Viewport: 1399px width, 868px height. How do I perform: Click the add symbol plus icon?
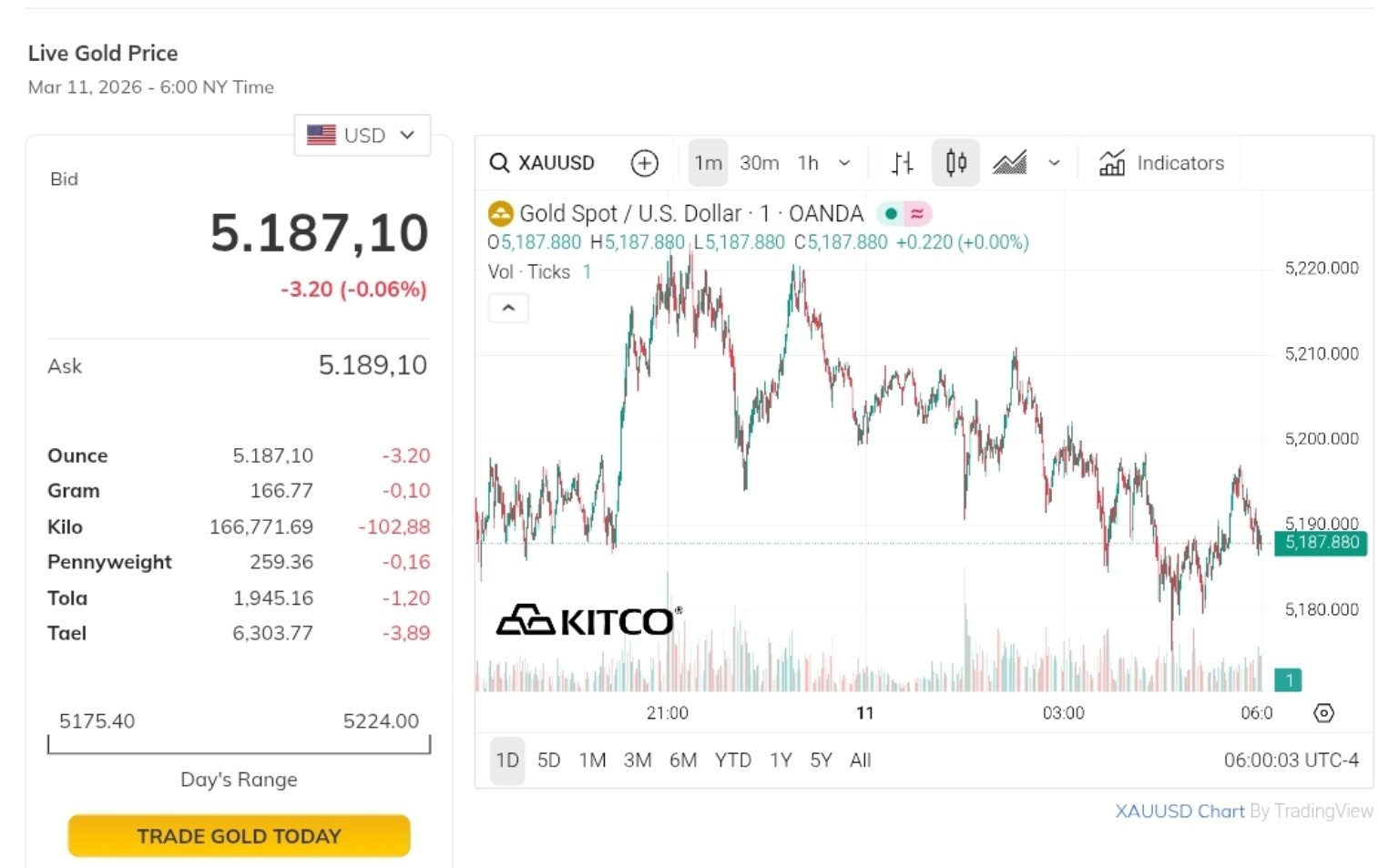[x=644, y=163]
